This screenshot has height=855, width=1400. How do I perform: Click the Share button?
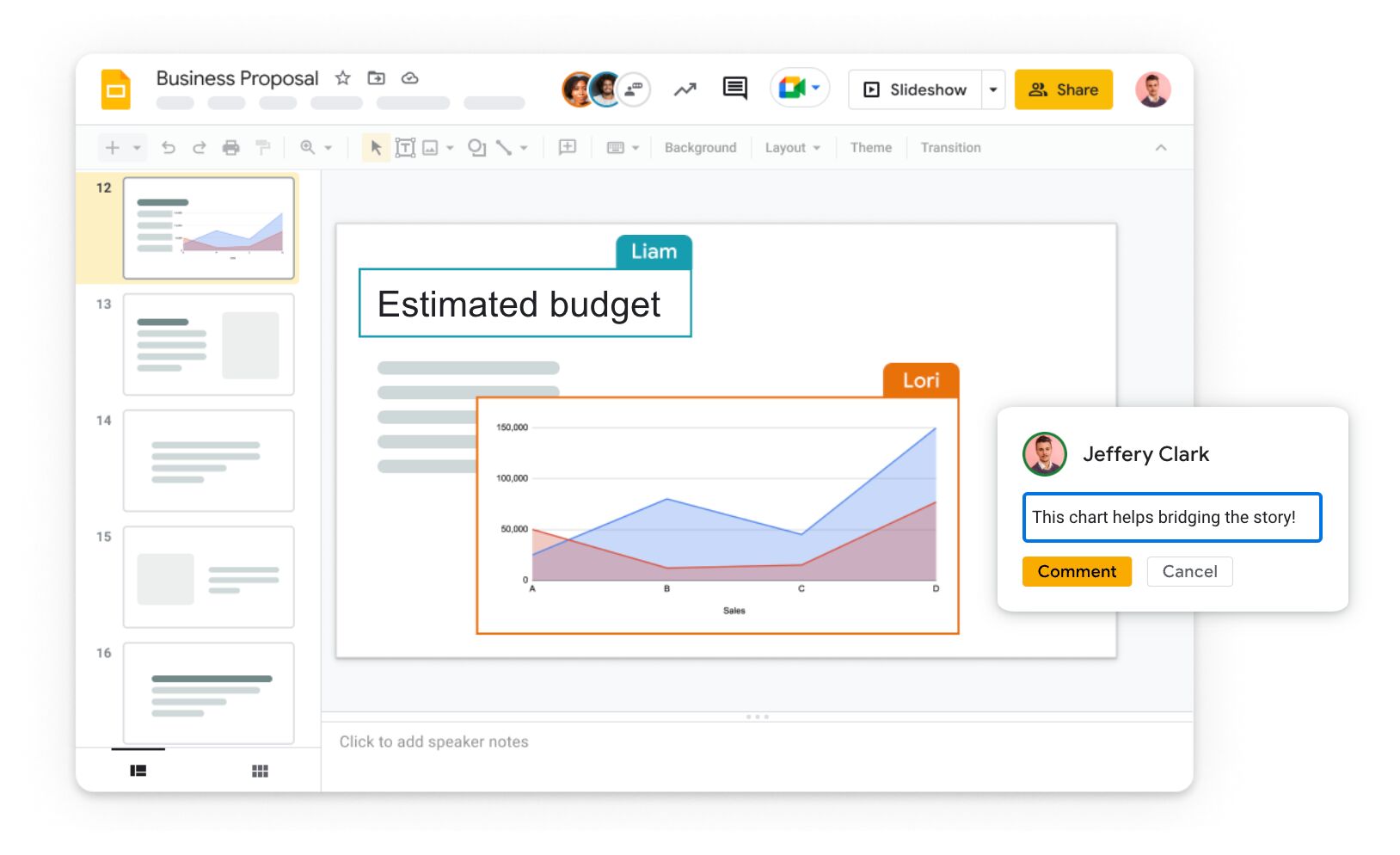pos(1064,89)
